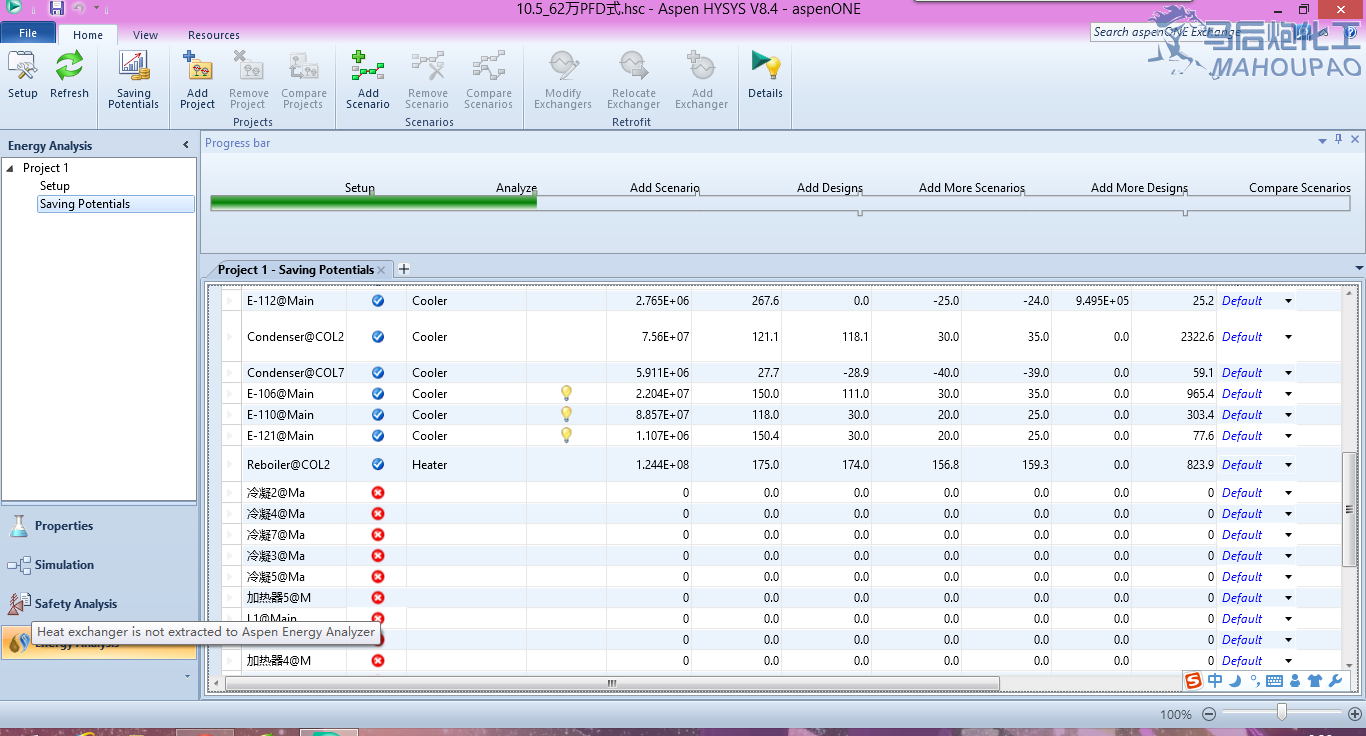Open utility dropdown for Condenser@COL2 row
The height and width of the screenshot is (736, 1366).
click(x=1288, y=337)
